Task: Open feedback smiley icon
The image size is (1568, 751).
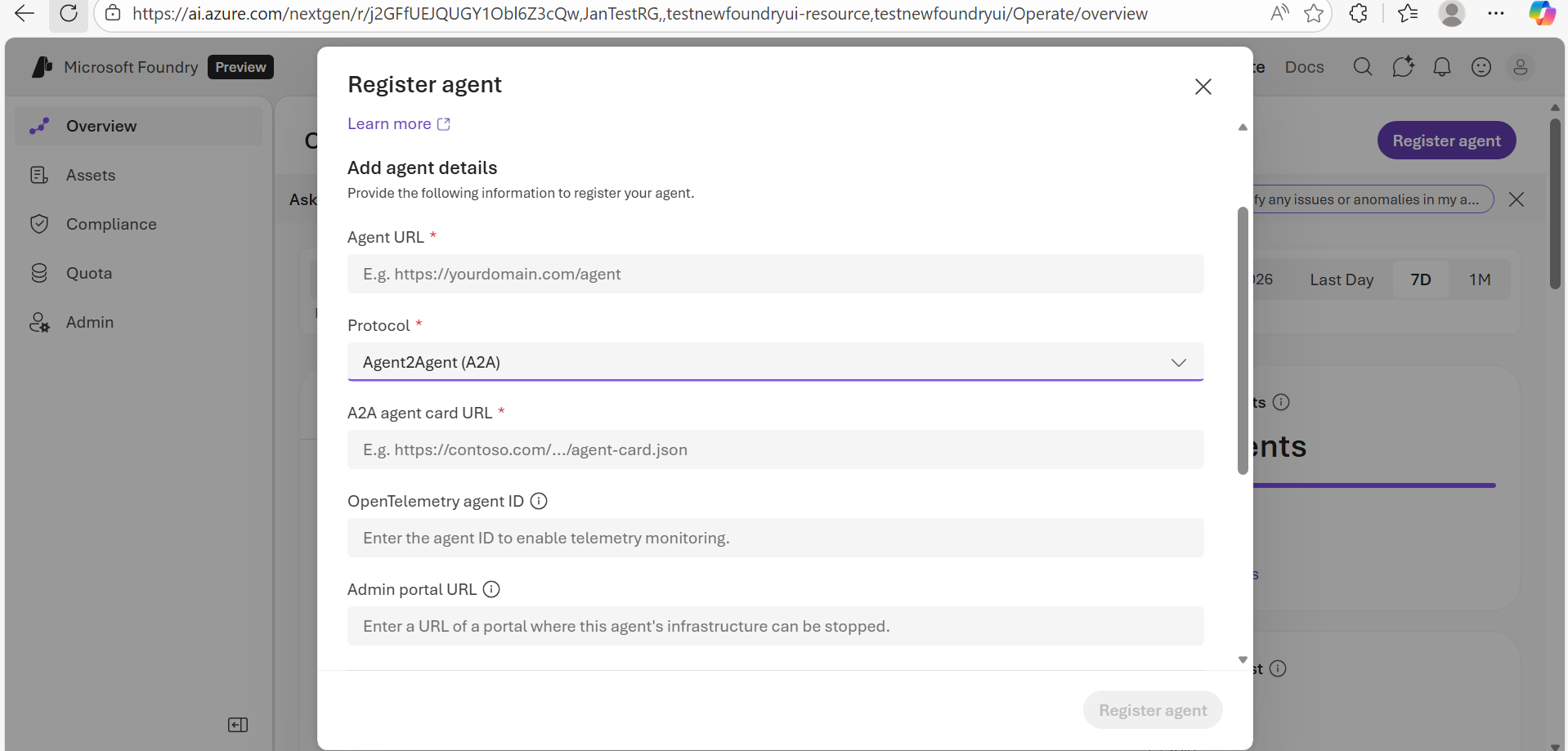Action: point(1481,67)
